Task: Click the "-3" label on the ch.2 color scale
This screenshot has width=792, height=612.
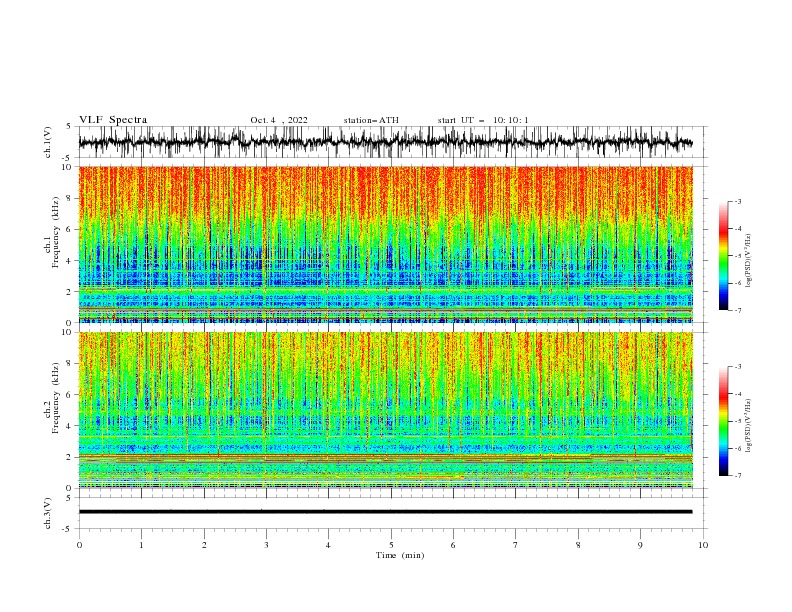Action: coord(738,367)
